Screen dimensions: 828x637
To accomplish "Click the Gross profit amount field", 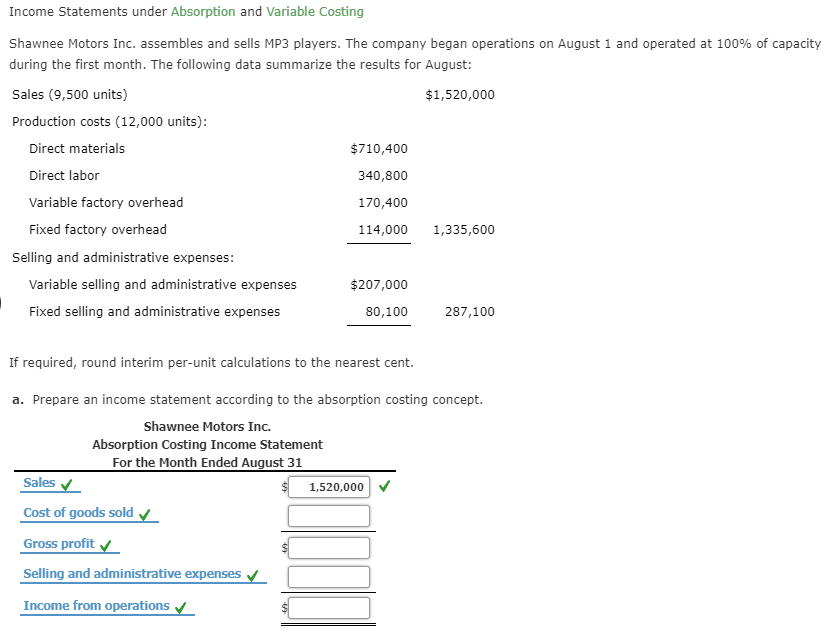I will pyautogui.click(x=328, y=548).
